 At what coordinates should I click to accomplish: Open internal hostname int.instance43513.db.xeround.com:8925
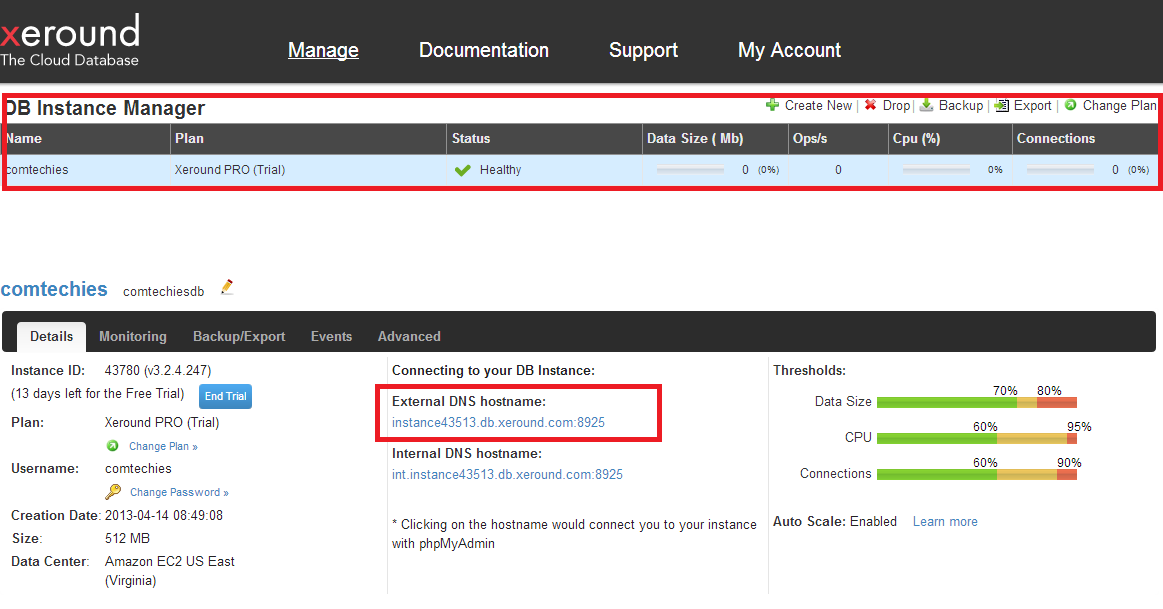pyautogui.click(x=507, y=474)
